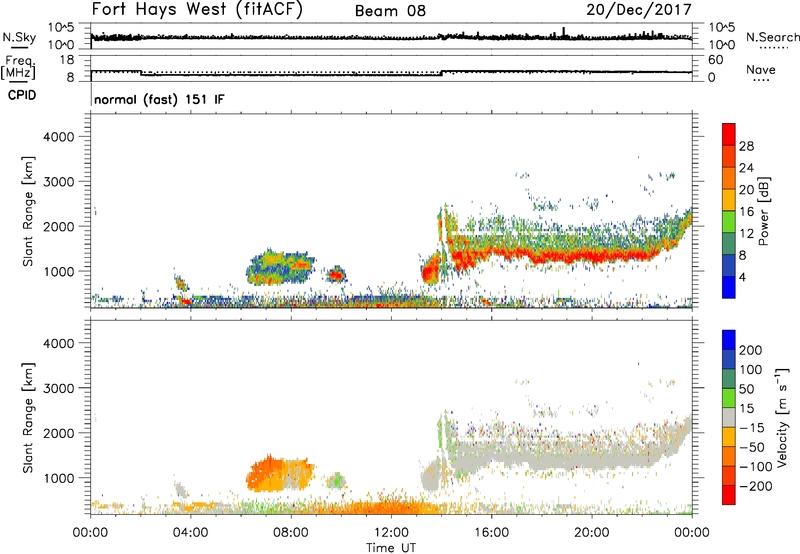The height and width of the screenshot is (554, 800).
Task: Click the '08:00' time tick label
Action: point(291,533)
